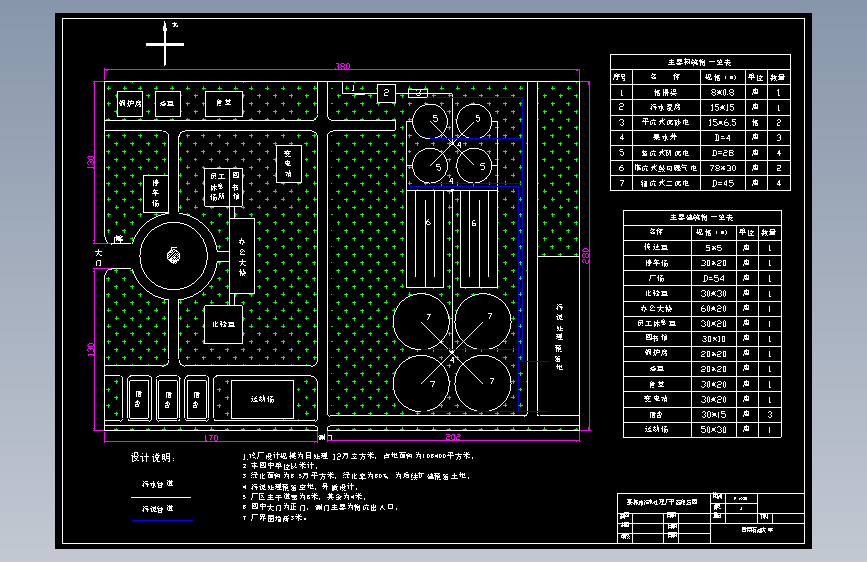This screenshot has height=562, width=867.
Task: Select design note line 1 text
Action: click(x=358, y=456)
